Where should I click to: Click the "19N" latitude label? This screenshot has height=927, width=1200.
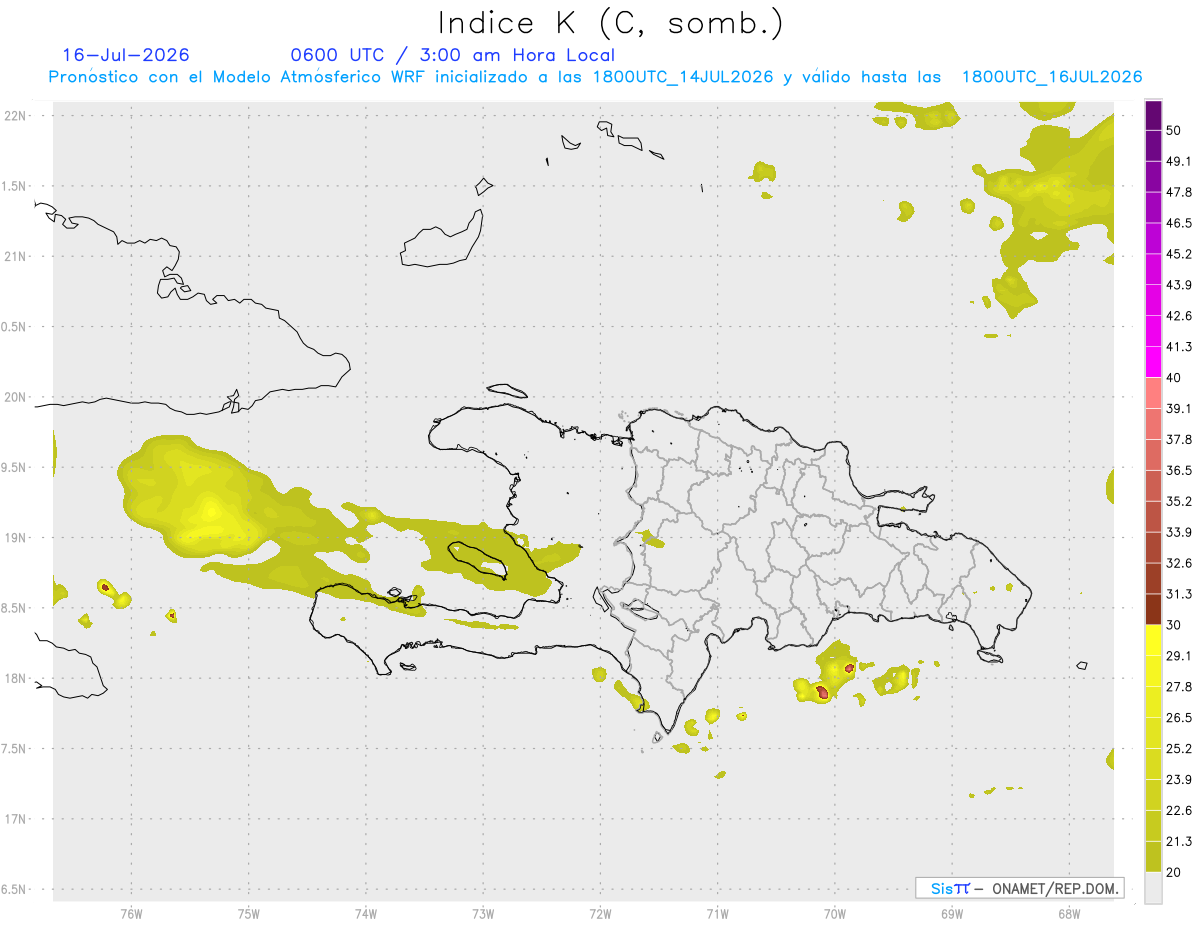[x=17, y=538]
